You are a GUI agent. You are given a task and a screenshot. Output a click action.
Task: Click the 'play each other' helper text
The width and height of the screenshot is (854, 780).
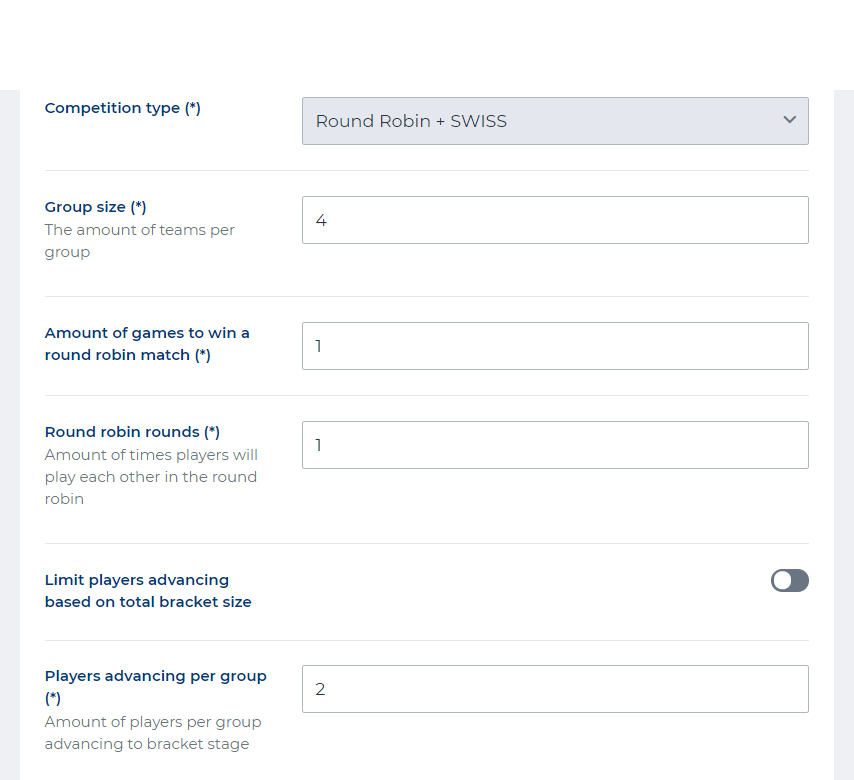[x=151, y=477]
